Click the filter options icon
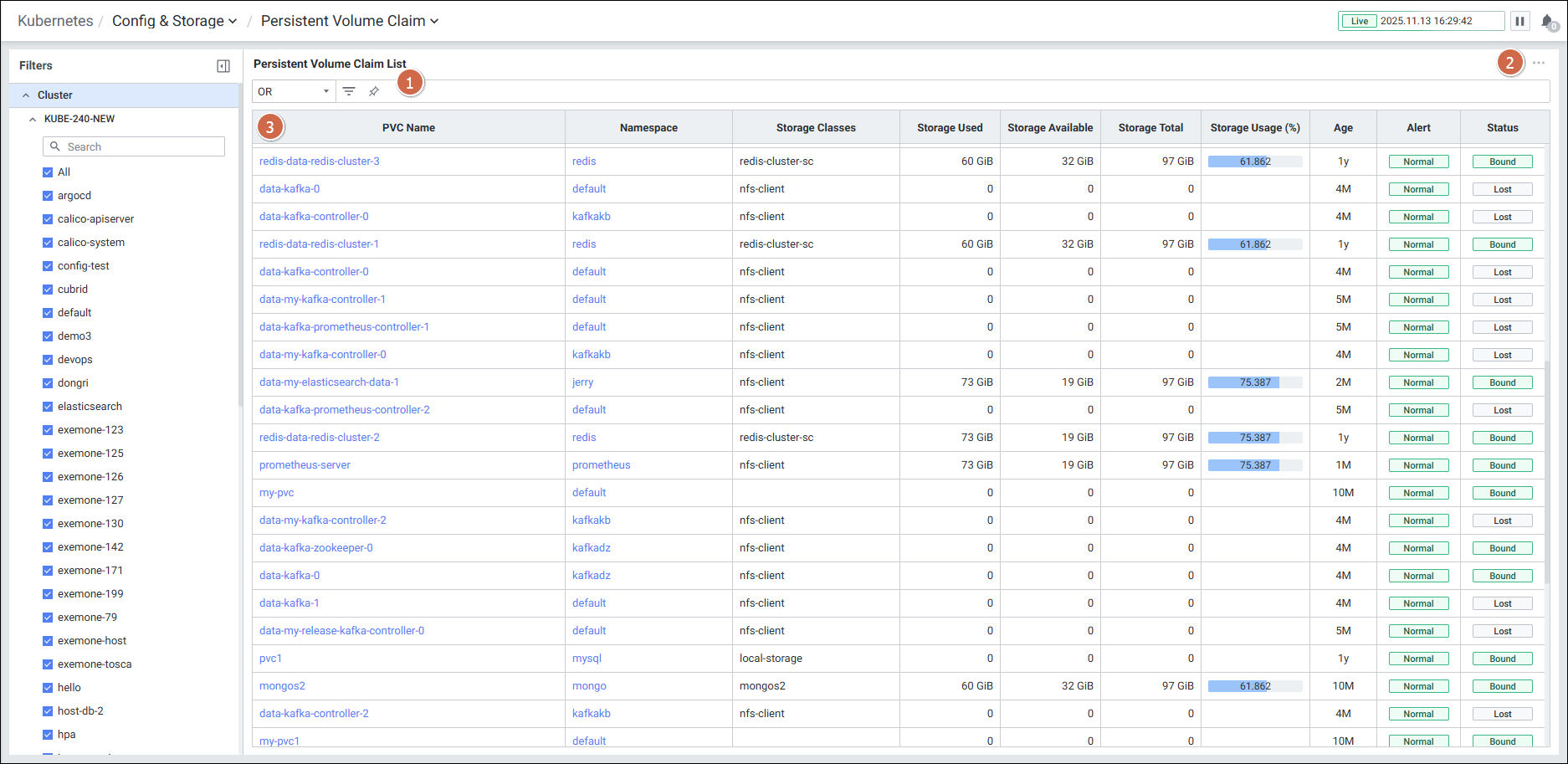This screenshot has width=1568, height=764. coord(349,91)
